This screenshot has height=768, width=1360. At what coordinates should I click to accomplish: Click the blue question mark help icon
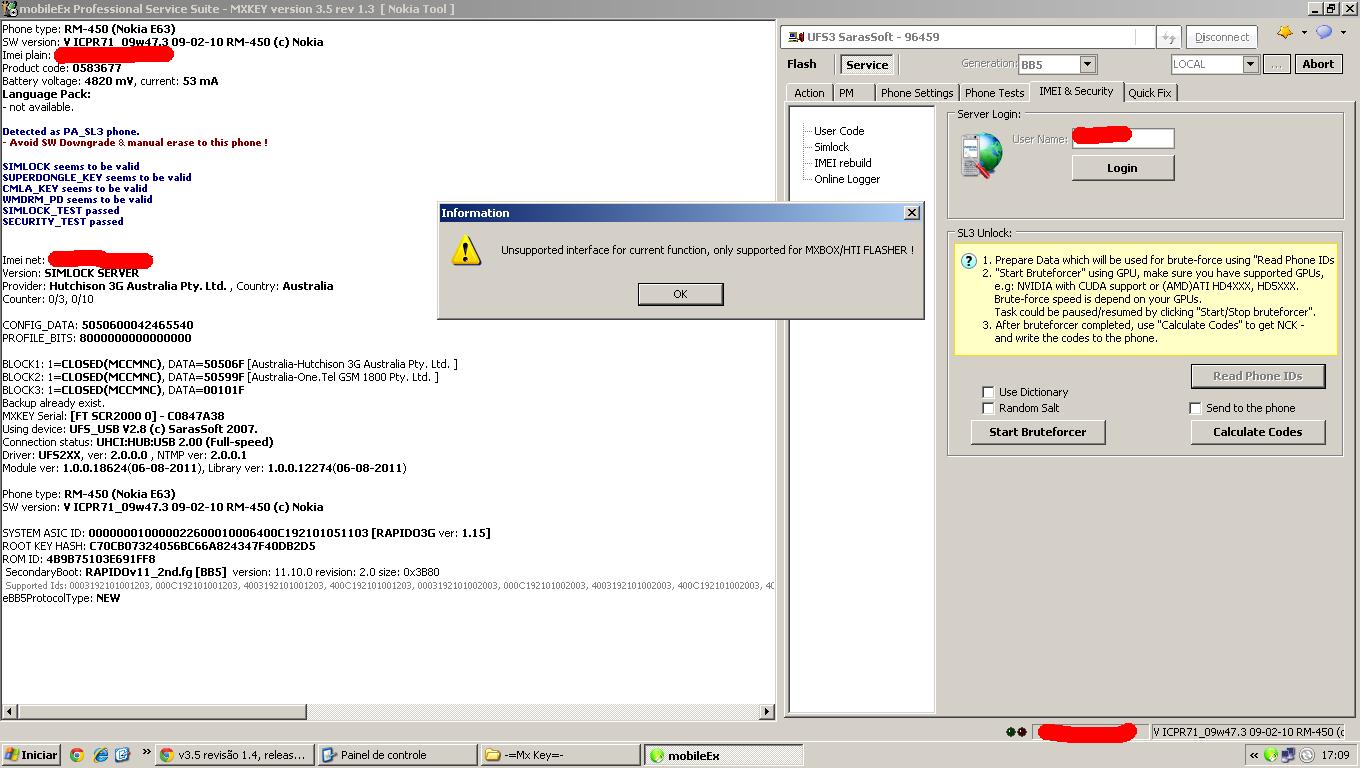[968, 261]
